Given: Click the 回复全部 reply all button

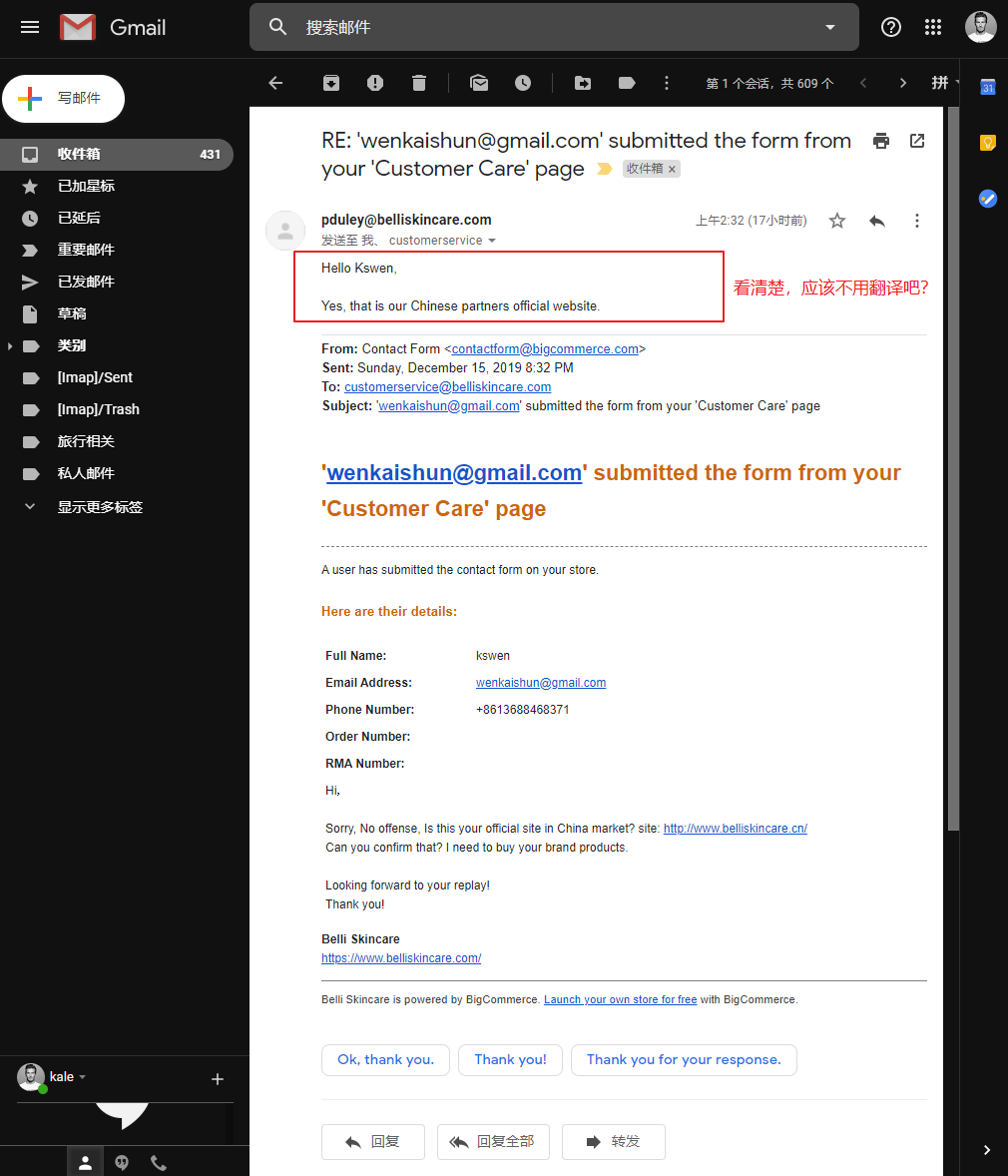Looking at the screenshot, I should [x=493, y=1141].
